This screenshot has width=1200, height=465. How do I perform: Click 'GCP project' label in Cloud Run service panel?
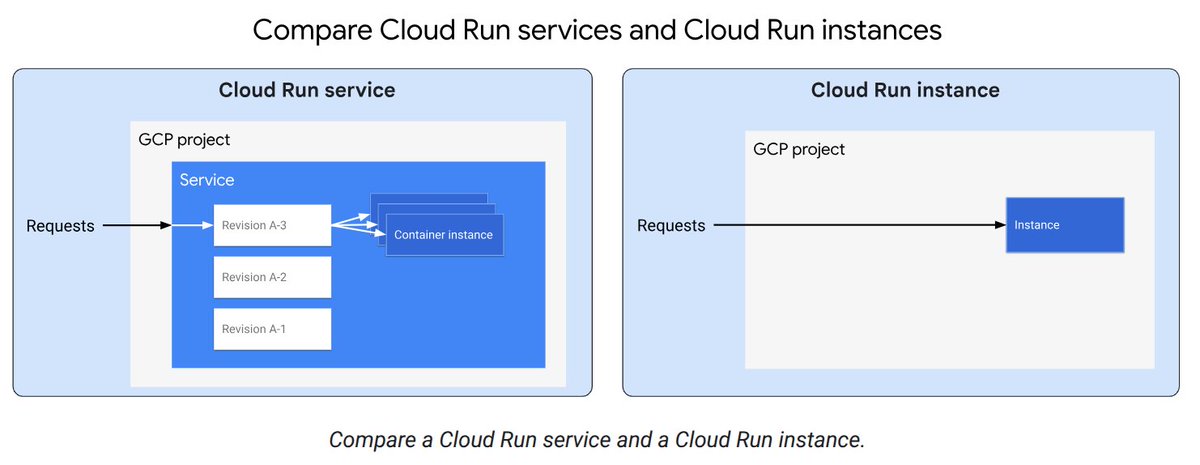(x=184, y=140)
